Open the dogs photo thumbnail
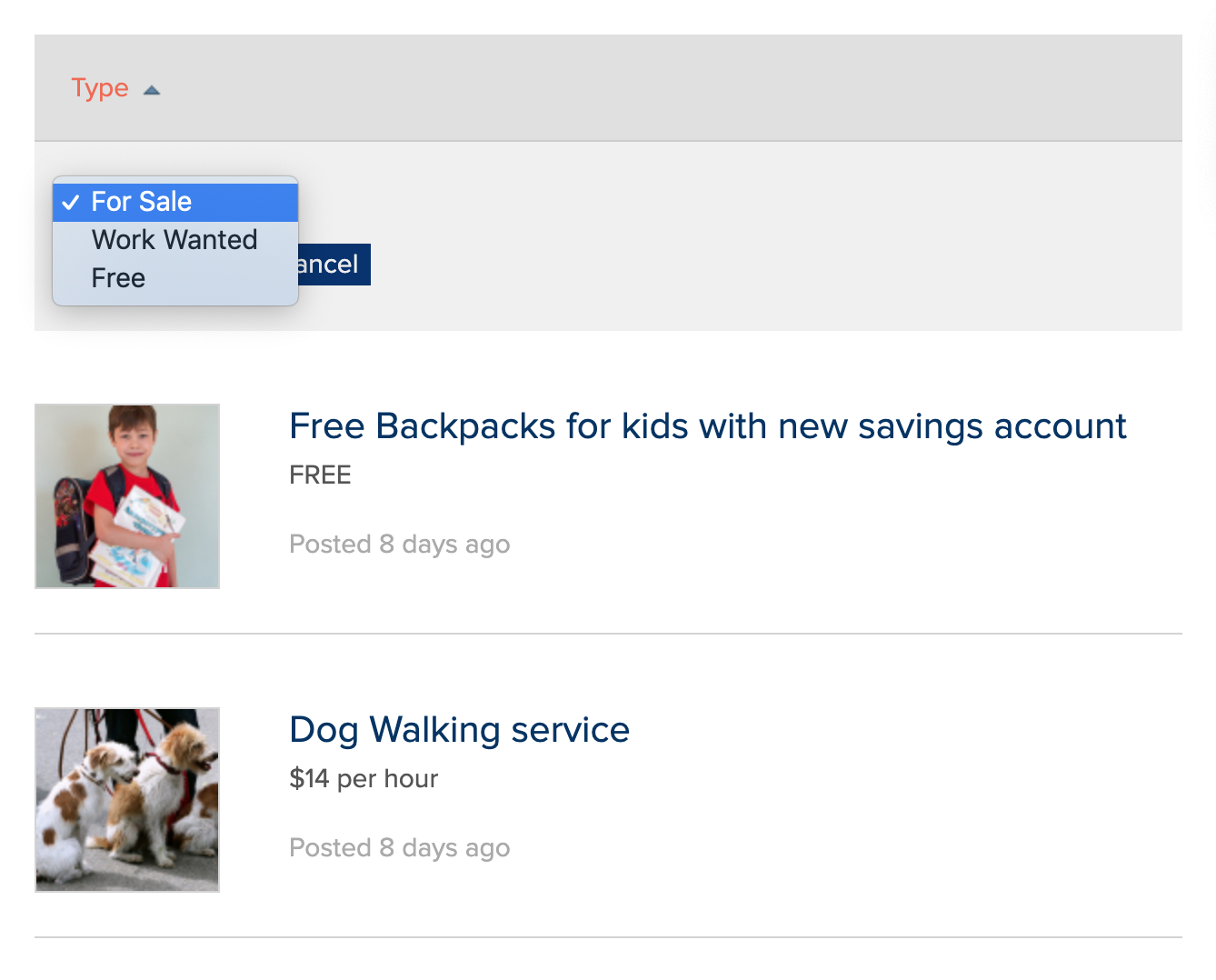The width and height of the screenshot is (1216, 980). click(127, 800)
